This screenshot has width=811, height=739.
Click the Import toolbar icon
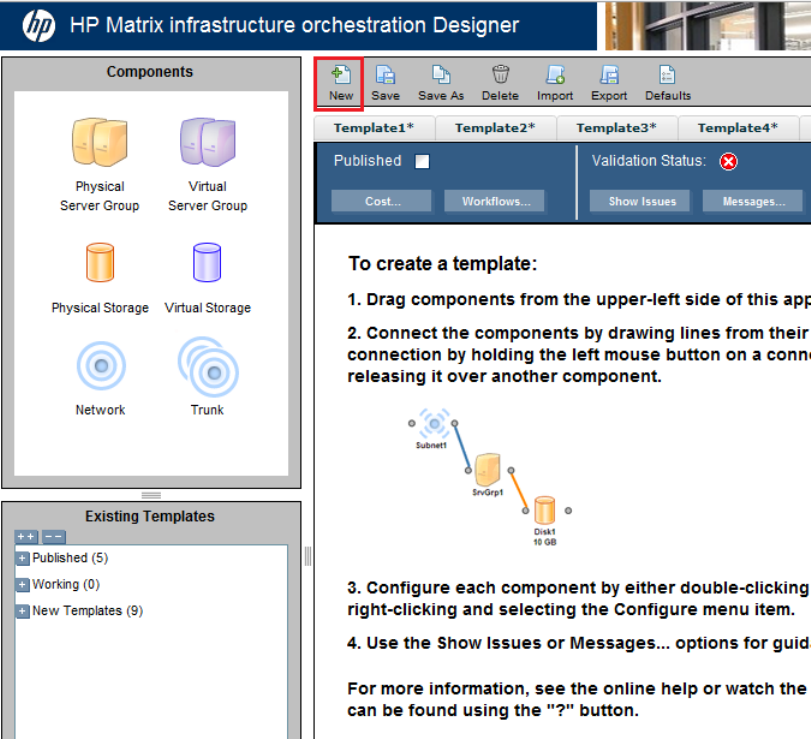[x=555, y=76]
